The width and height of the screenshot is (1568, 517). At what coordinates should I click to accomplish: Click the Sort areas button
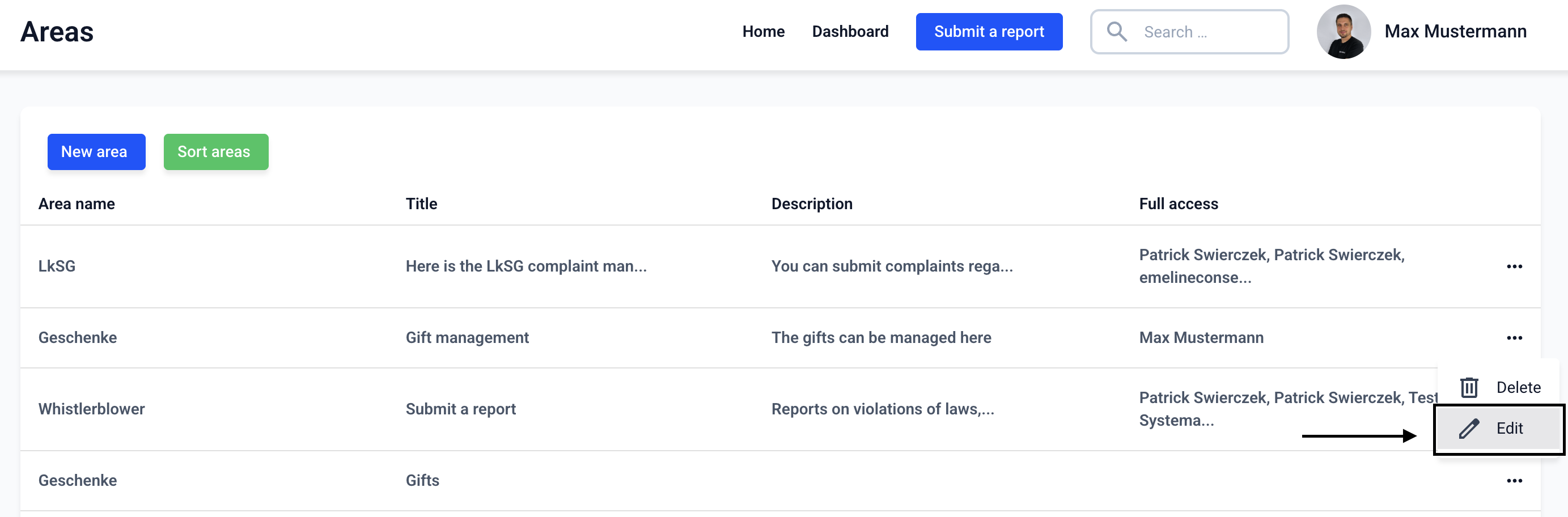click(x=215, y=151)
